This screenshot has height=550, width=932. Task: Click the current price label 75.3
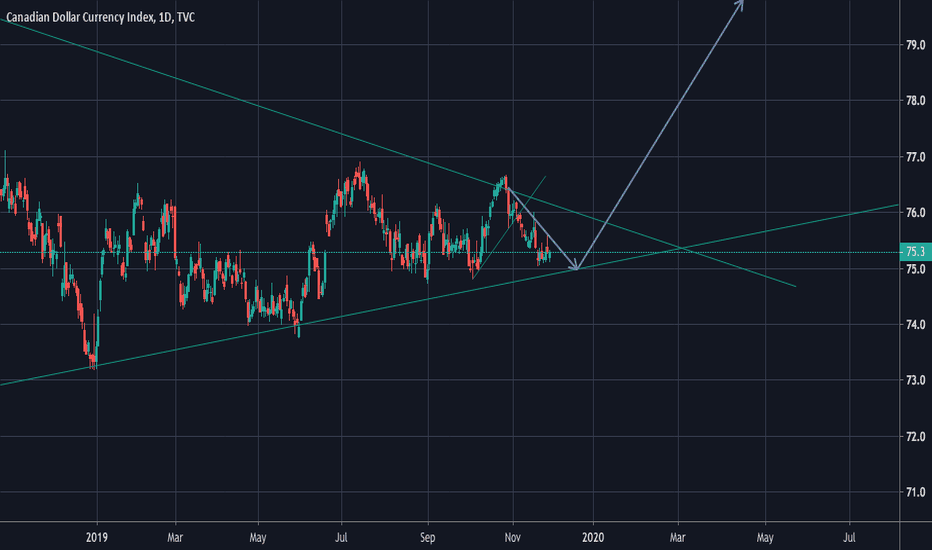pos(915,252)
